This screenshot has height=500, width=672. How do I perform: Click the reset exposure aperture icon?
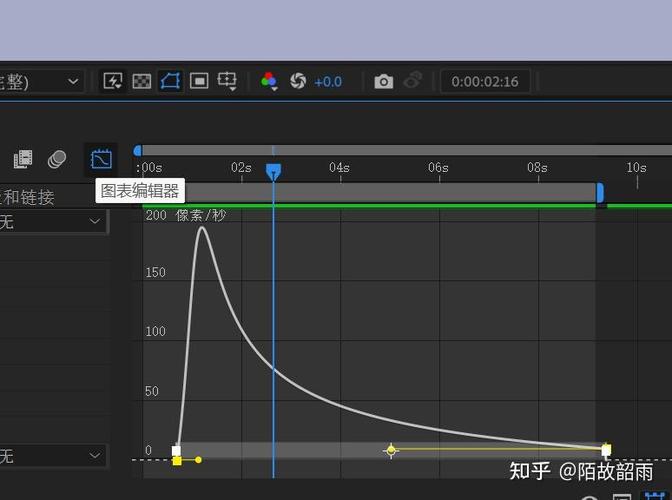(x=298, y=81)
